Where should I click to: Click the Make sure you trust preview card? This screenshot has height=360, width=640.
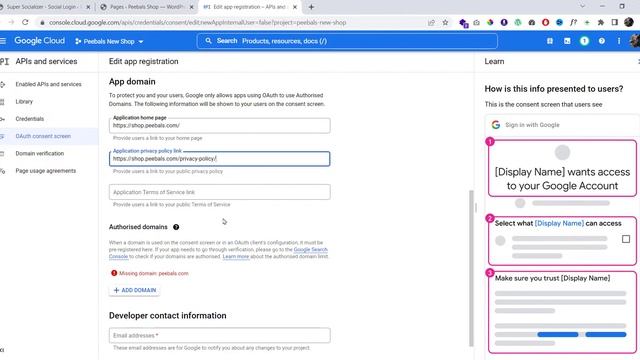tap(562, 312)
